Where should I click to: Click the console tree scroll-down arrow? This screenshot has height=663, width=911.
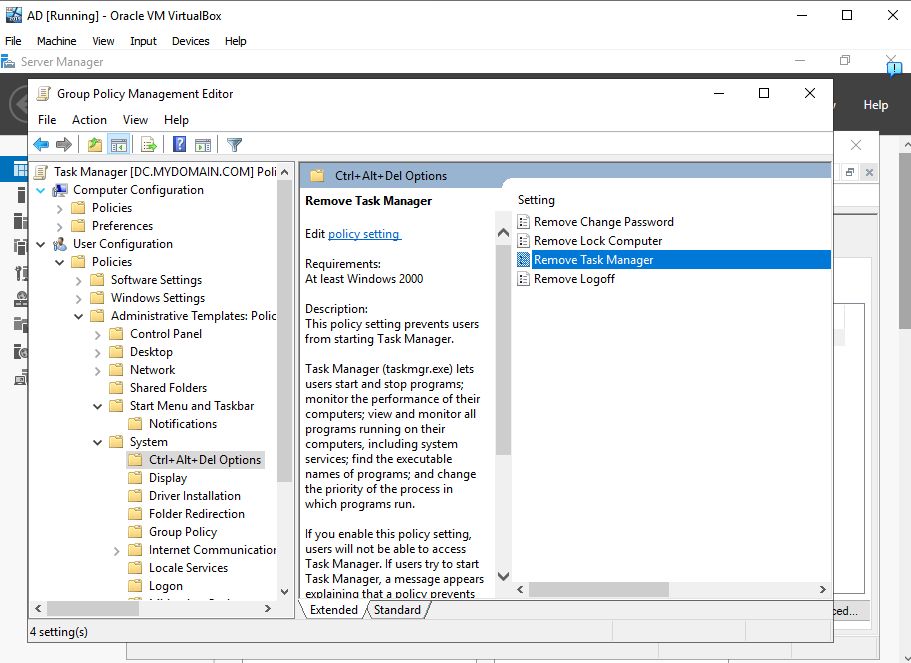[x=285, y=592]
